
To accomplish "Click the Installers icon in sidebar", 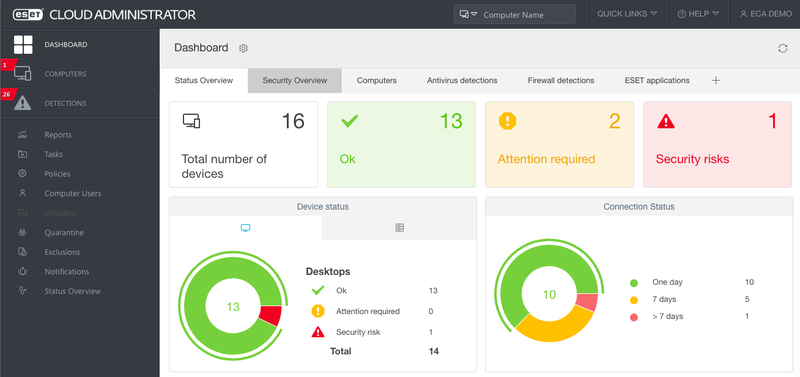I will click(x=22, y=213).
